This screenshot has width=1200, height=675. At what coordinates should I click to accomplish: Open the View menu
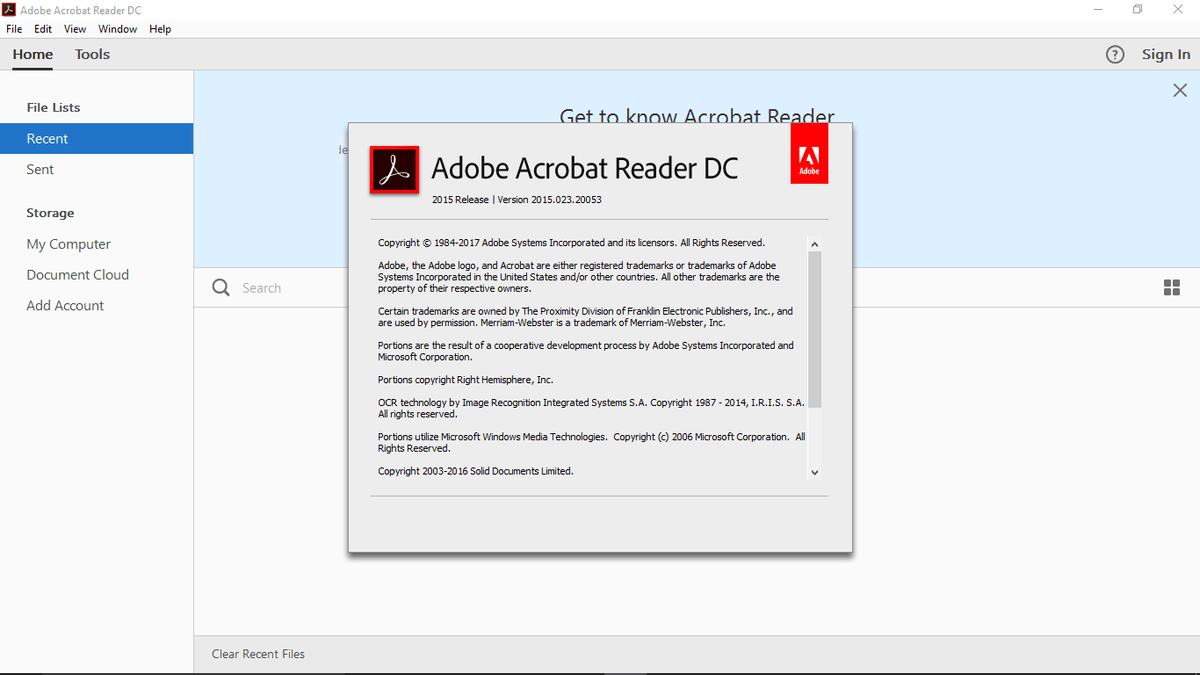point(75,29)
